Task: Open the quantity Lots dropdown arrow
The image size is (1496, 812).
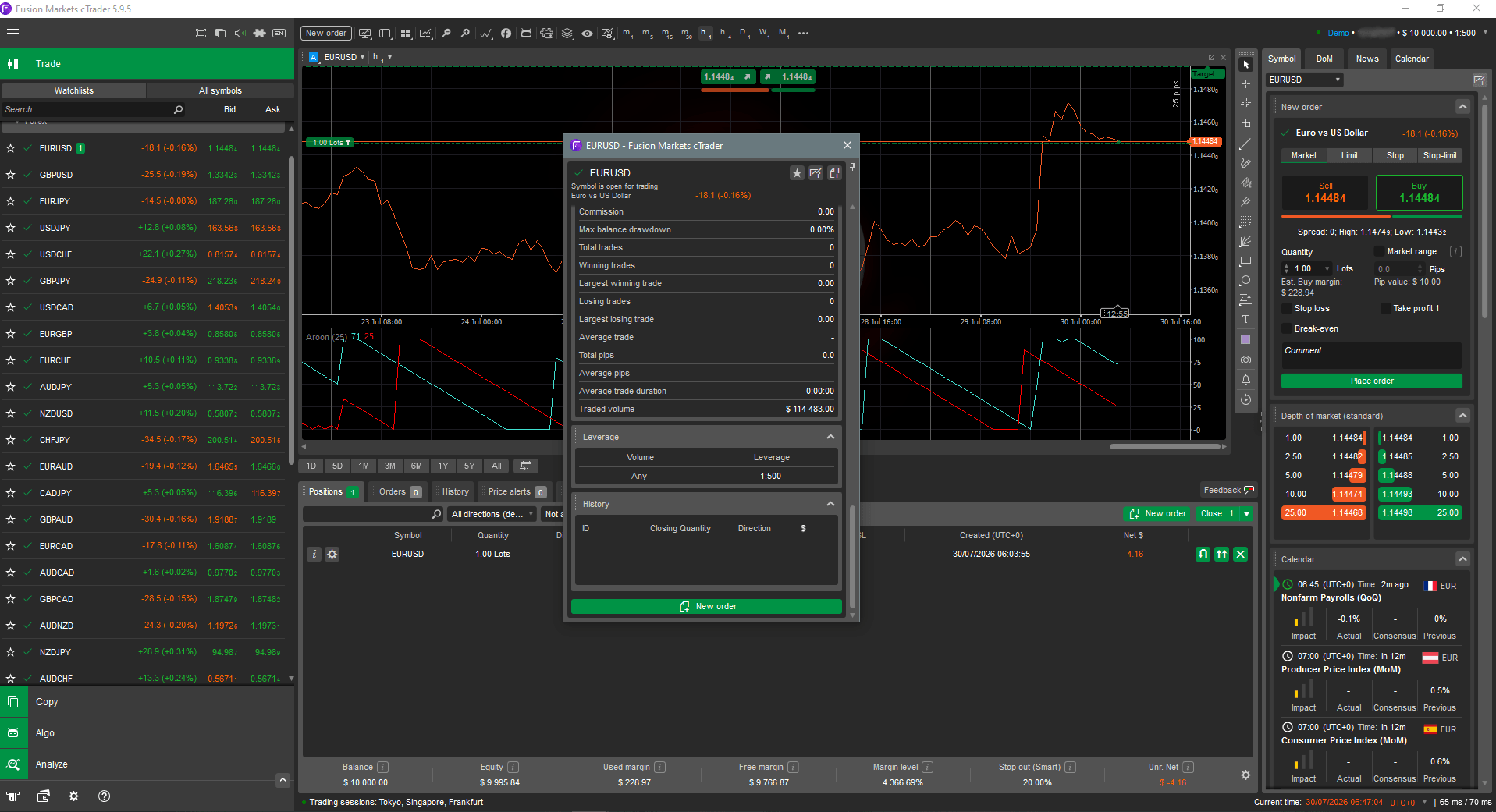Action: [x=1327, y=268]
